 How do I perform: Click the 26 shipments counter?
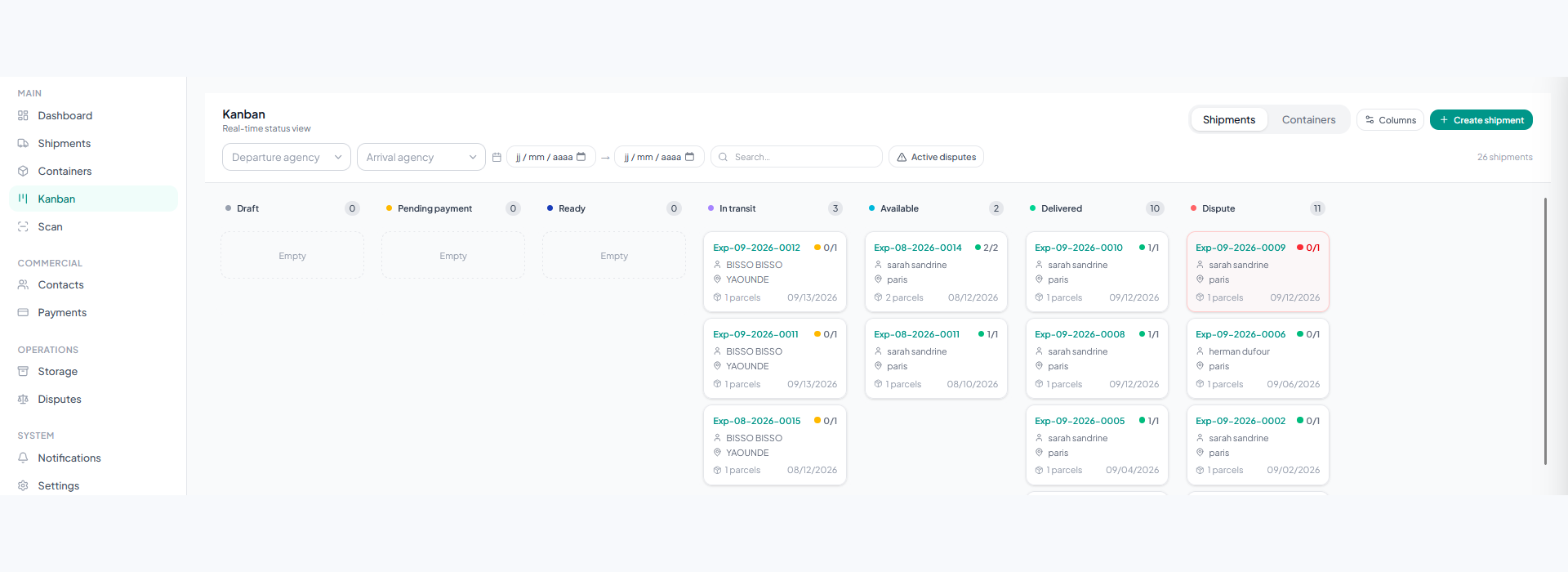1504,157
